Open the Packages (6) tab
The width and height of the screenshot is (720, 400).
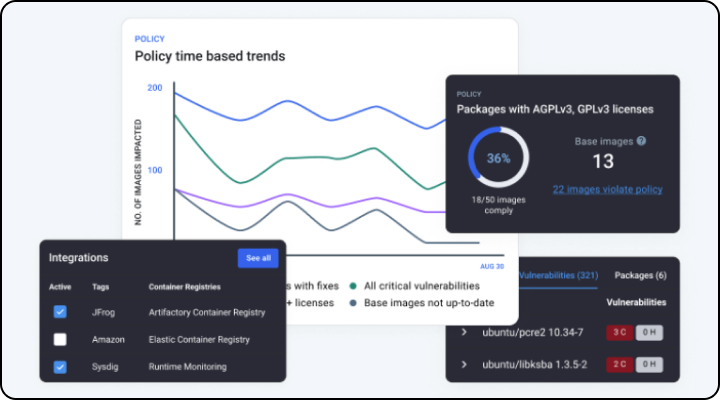coord(641,276)
